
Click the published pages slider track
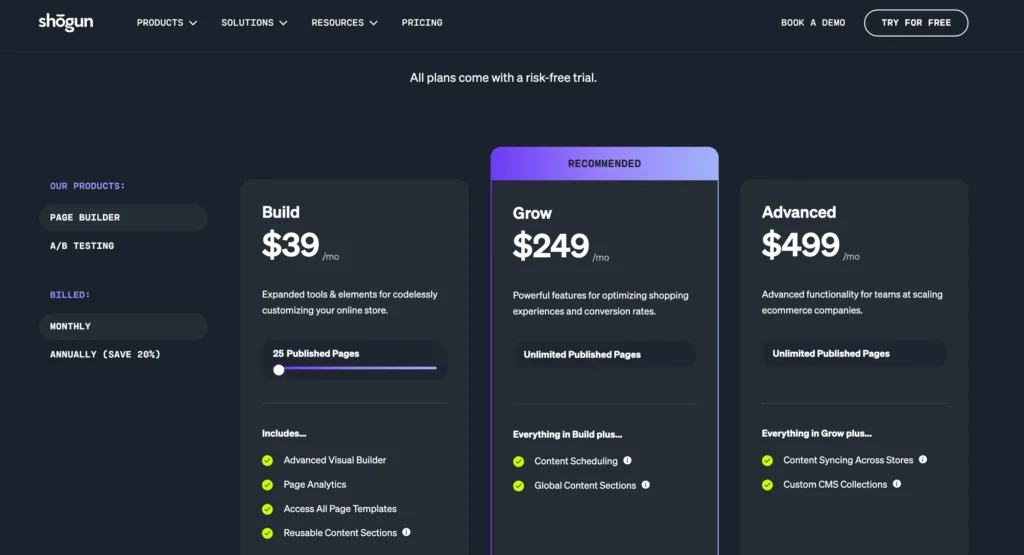(357, 368)
